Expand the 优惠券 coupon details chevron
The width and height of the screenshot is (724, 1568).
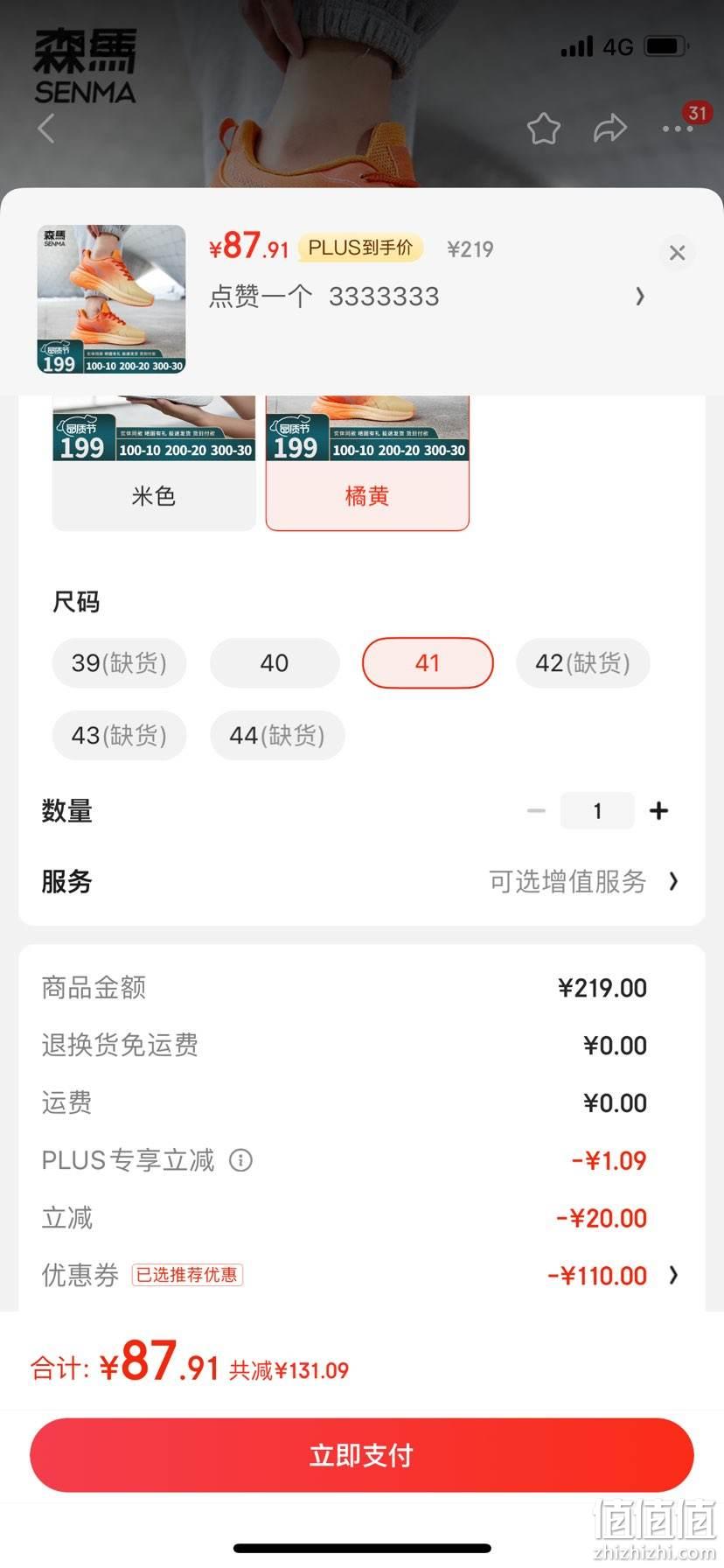[673, 1276]
